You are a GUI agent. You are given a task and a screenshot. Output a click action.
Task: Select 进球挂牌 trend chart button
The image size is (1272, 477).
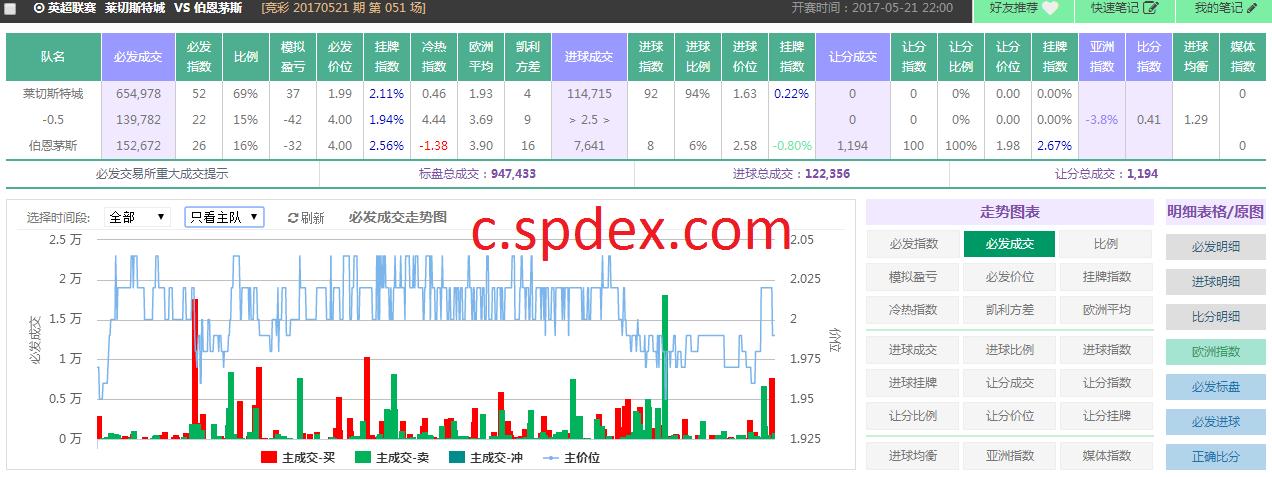click(912, 383)
